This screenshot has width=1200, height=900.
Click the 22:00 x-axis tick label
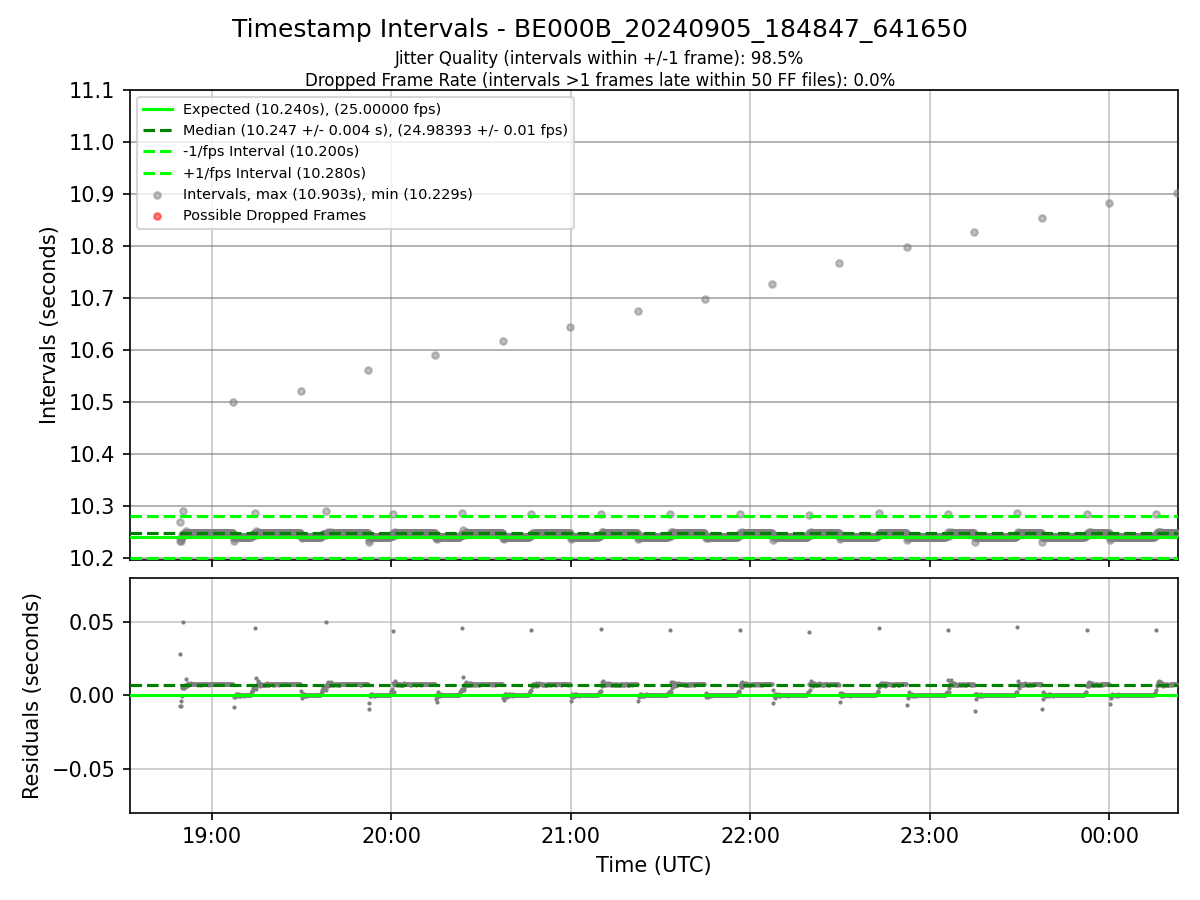tap(750, 836)
